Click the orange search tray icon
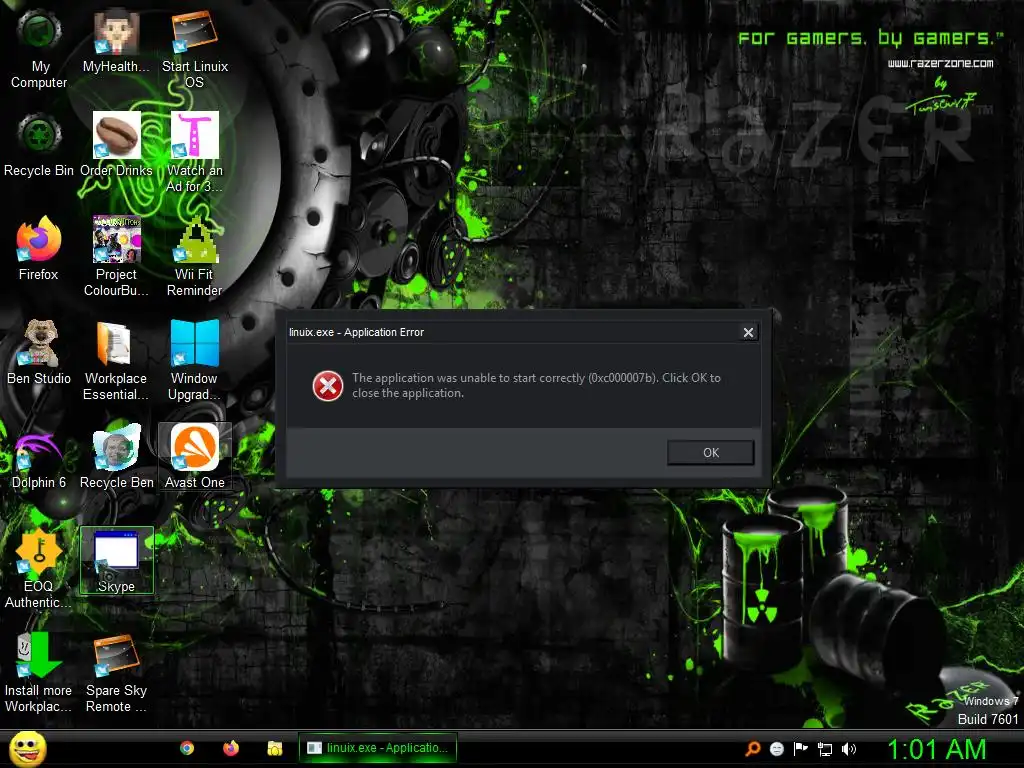Image resolution: width=1024 pixels, height=768 pixels. click(x=753, y=749)
